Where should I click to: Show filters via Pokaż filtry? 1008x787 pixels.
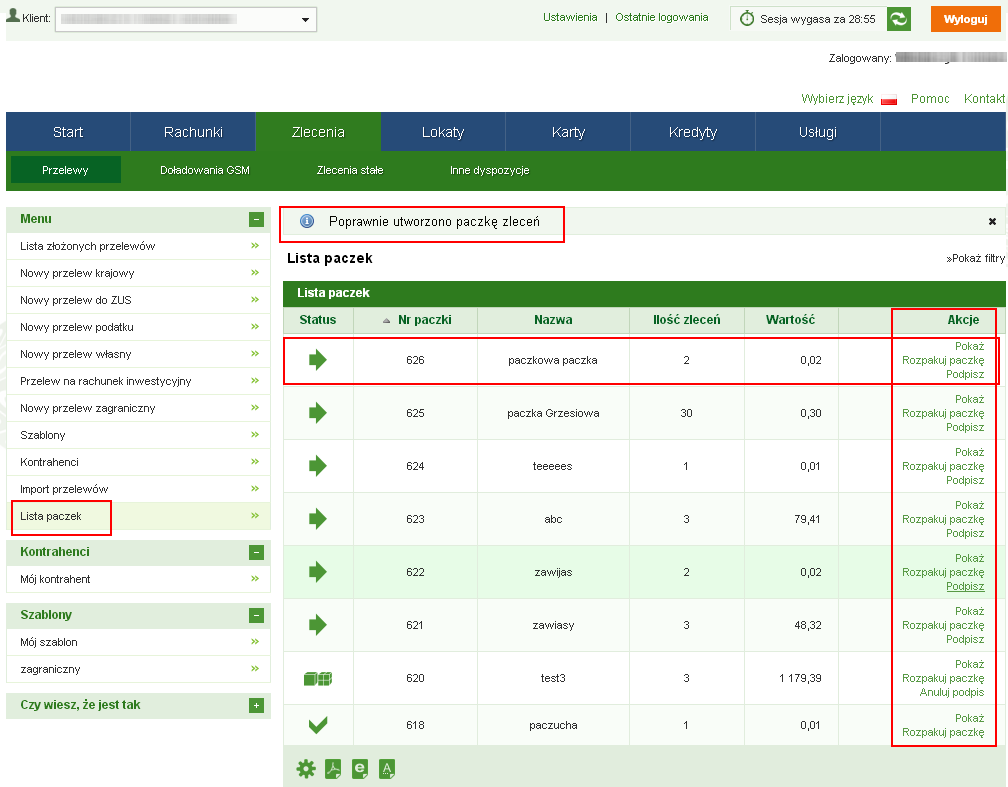pyautogui.click(x=975, y=258)
